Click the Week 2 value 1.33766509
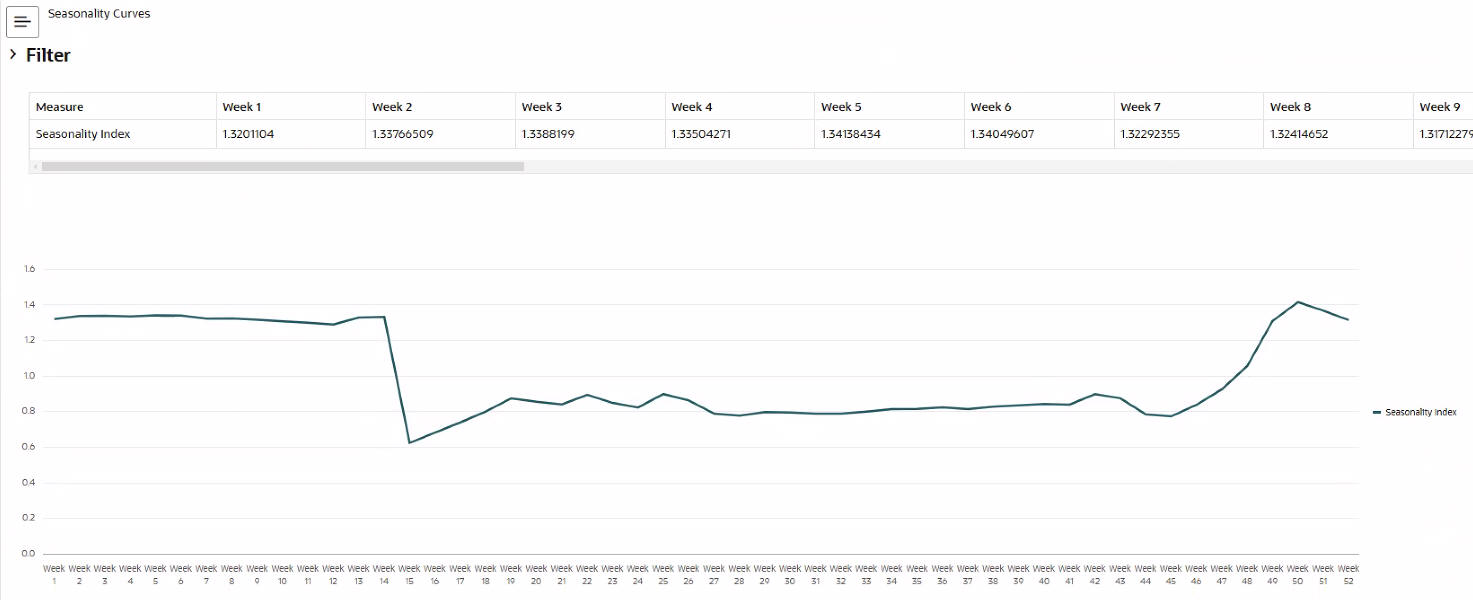 (402, 133)
